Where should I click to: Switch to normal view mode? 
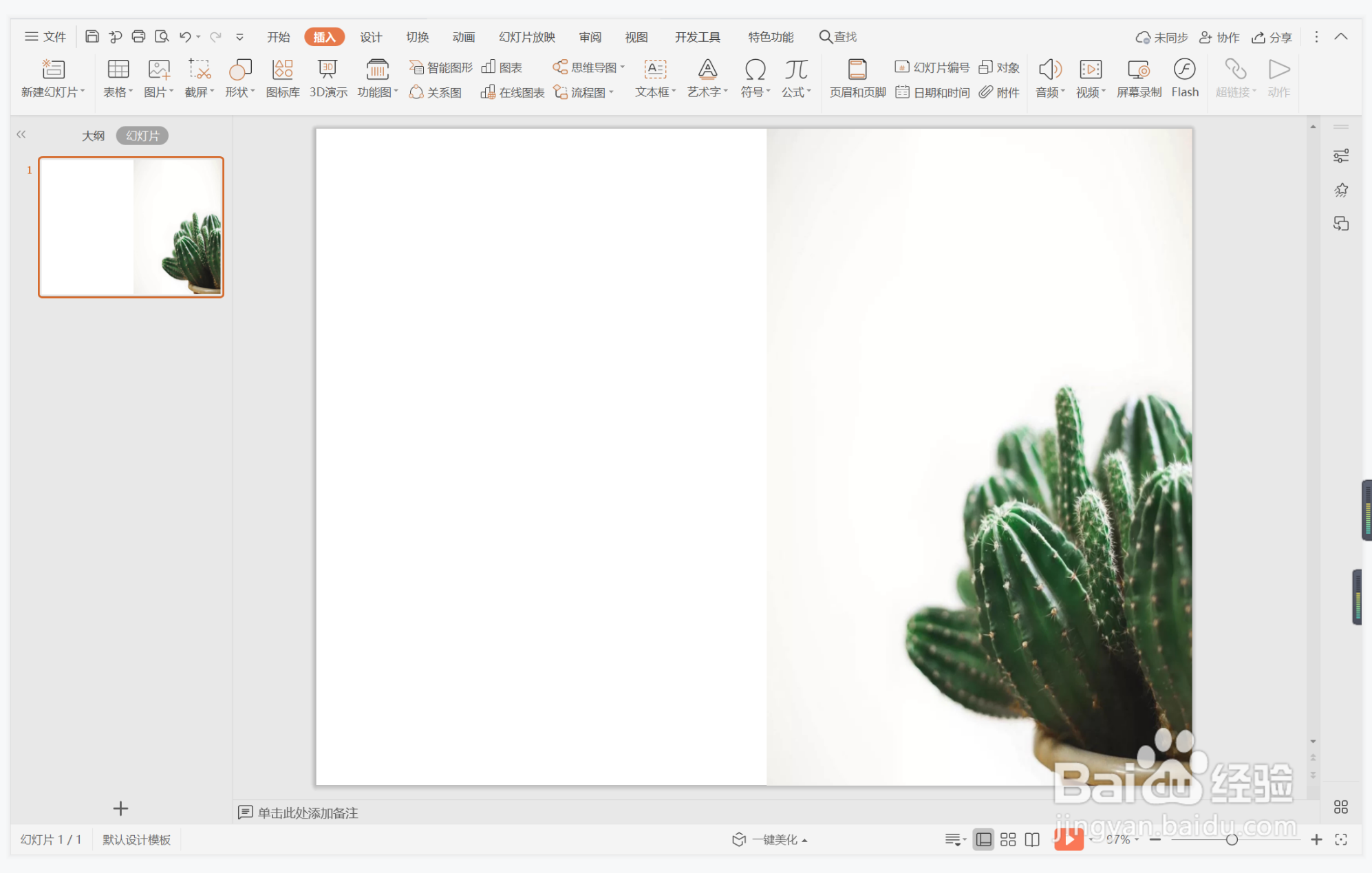pyautogui.click(x=984, y=839)
